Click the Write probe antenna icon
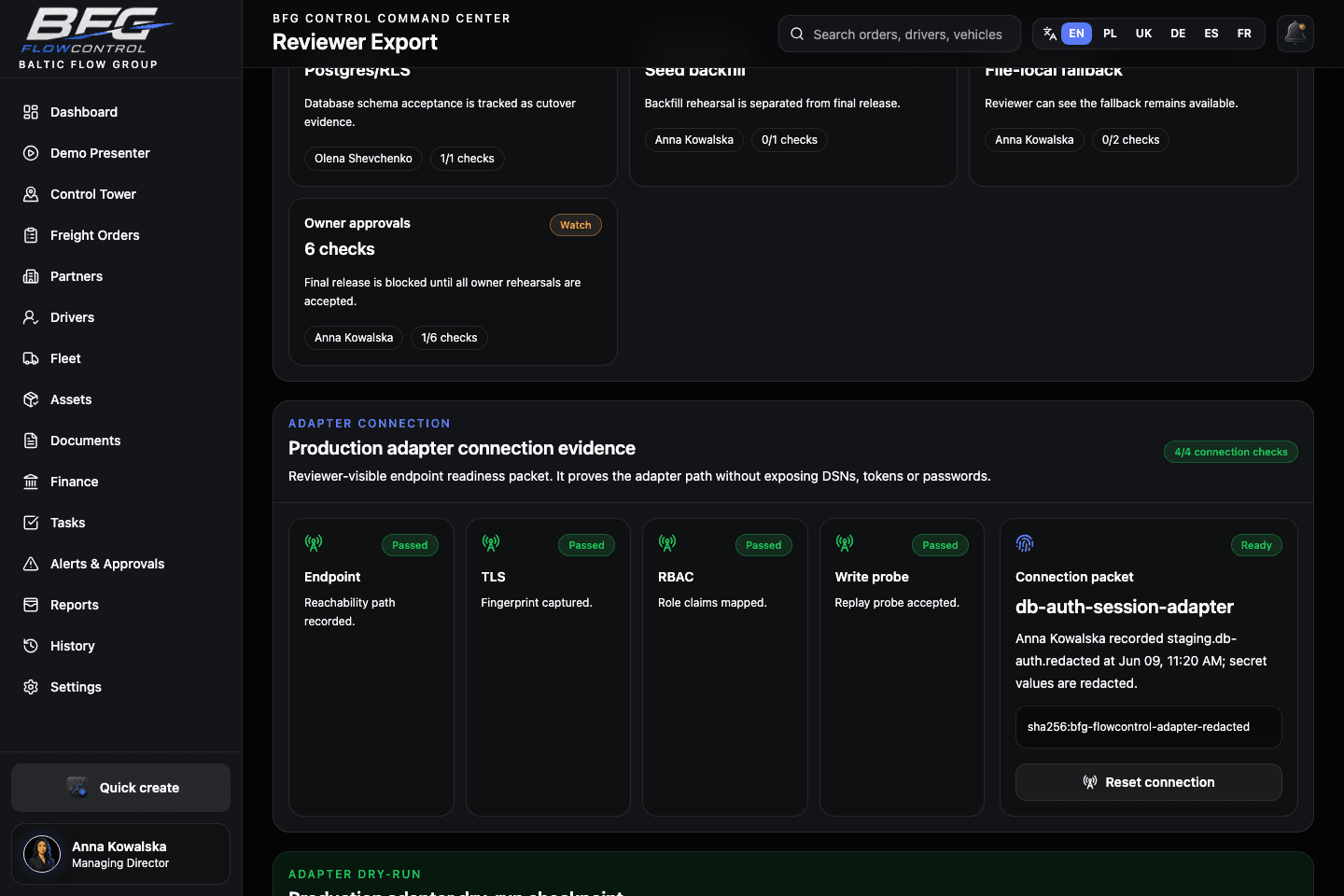This screenshot has width=1344, height=896. [x=845, y=543]
